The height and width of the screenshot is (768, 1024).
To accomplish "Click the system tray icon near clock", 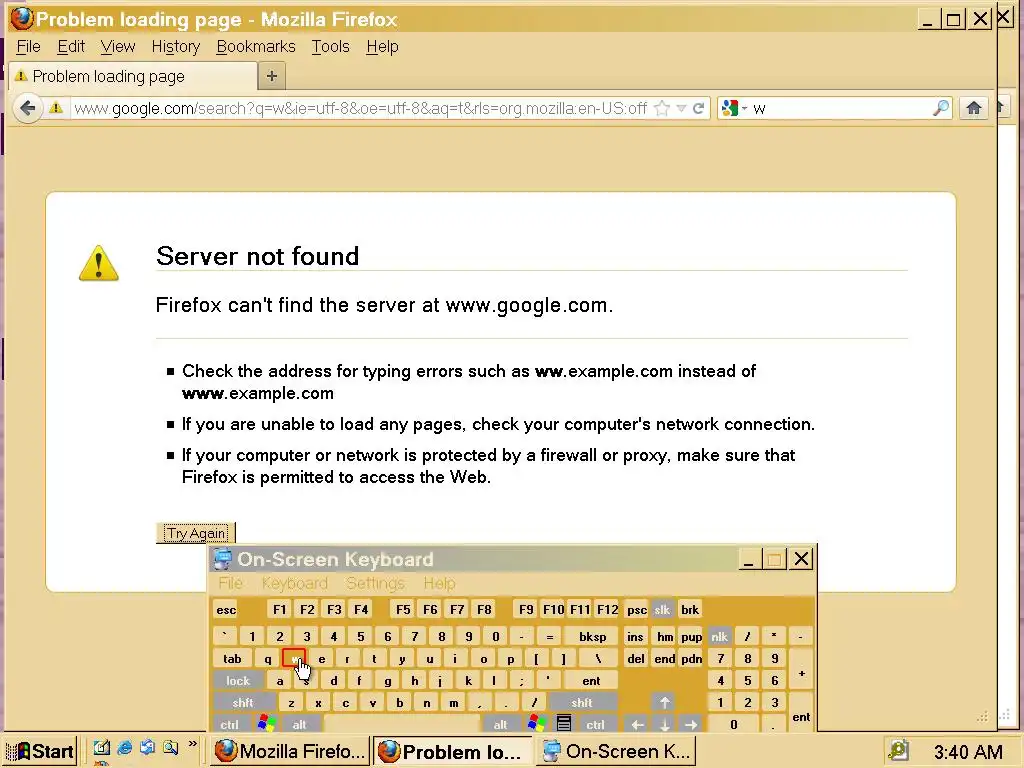I will (x=899, y=751).
